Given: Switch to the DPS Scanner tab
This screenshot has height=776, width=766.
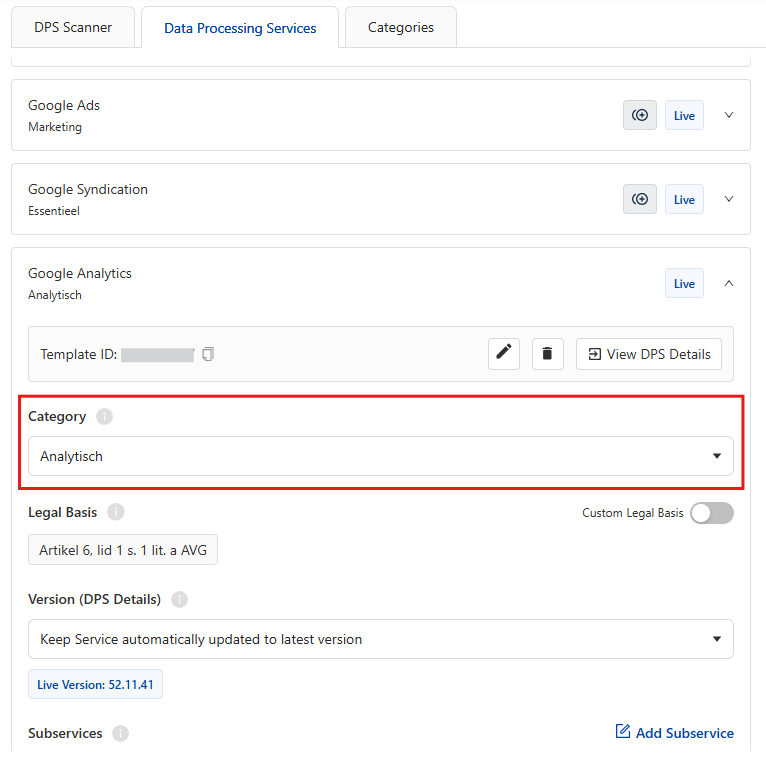Looking at the screenshot, I should tap(73, 27).
